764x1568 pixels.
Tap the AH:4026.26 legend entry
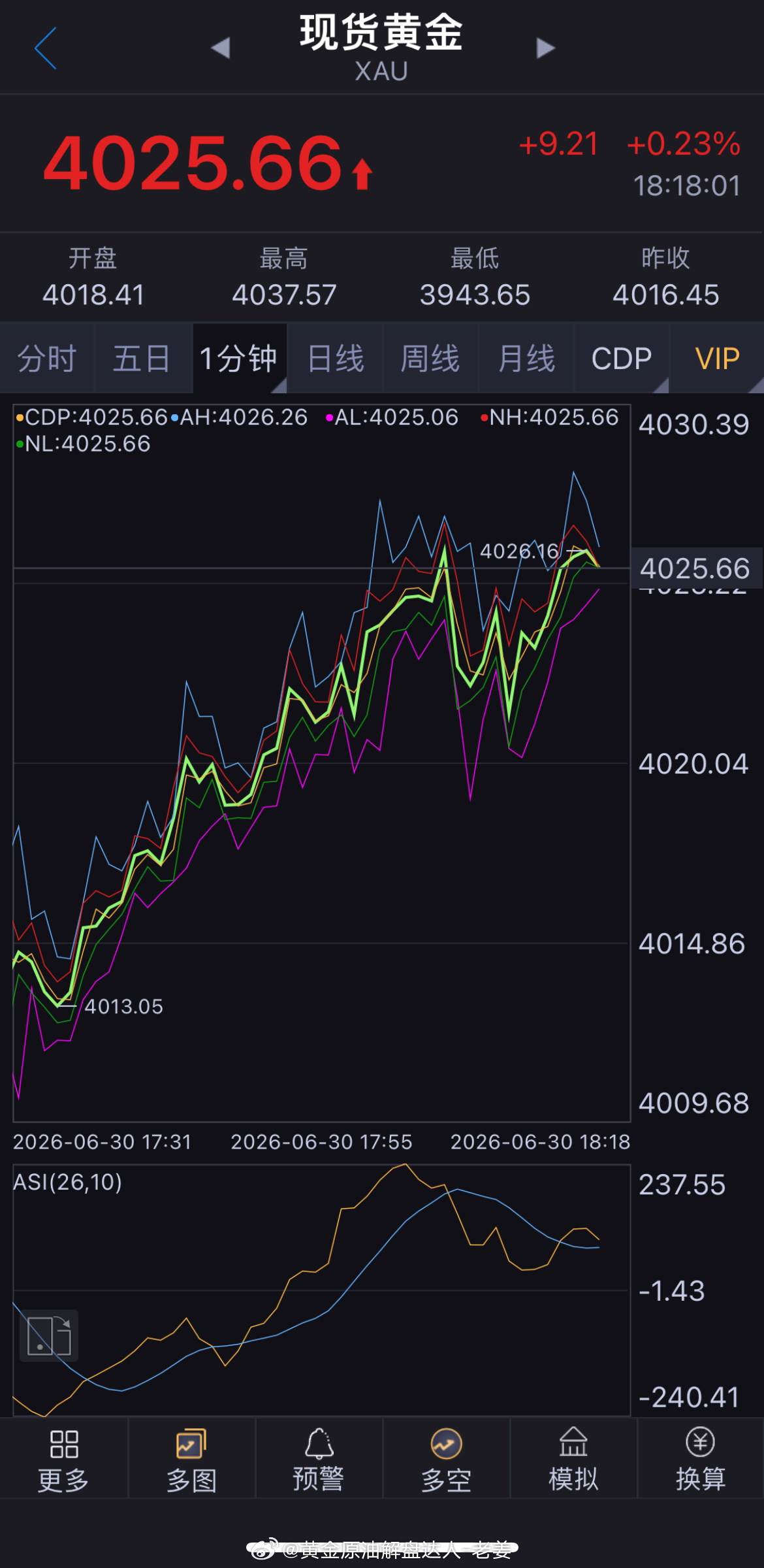[239, 417]
